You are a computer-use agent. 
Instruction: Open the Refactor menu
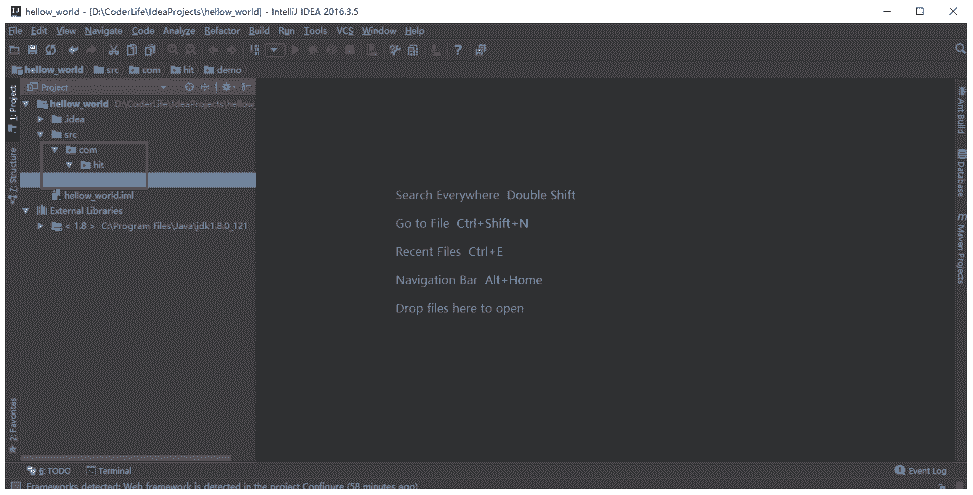(x=222, y=31)
